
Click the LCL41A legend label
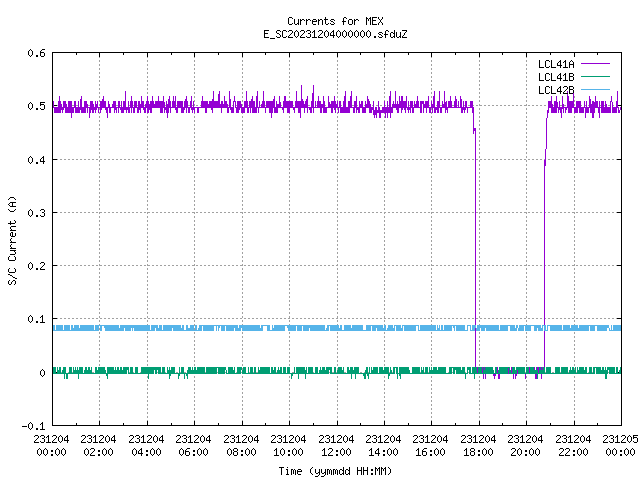coord(556,64)
